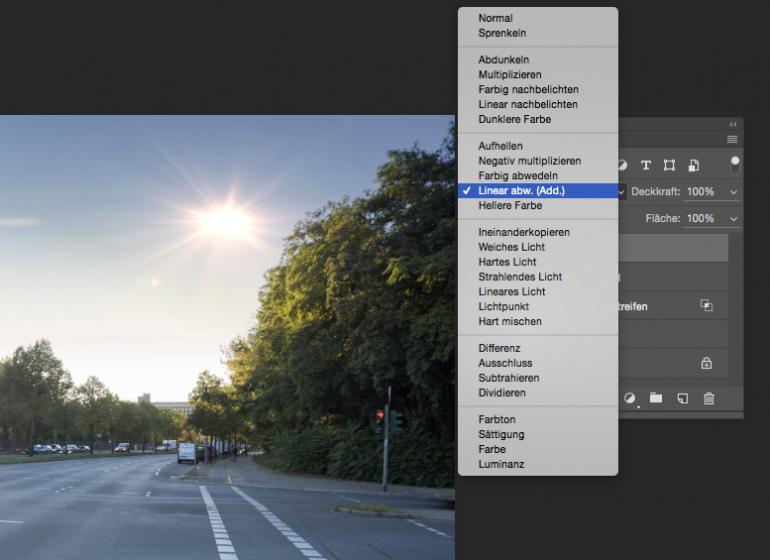Click the smart filter icon on Streifen layer

pyautogui.click(x=706, y=306)
